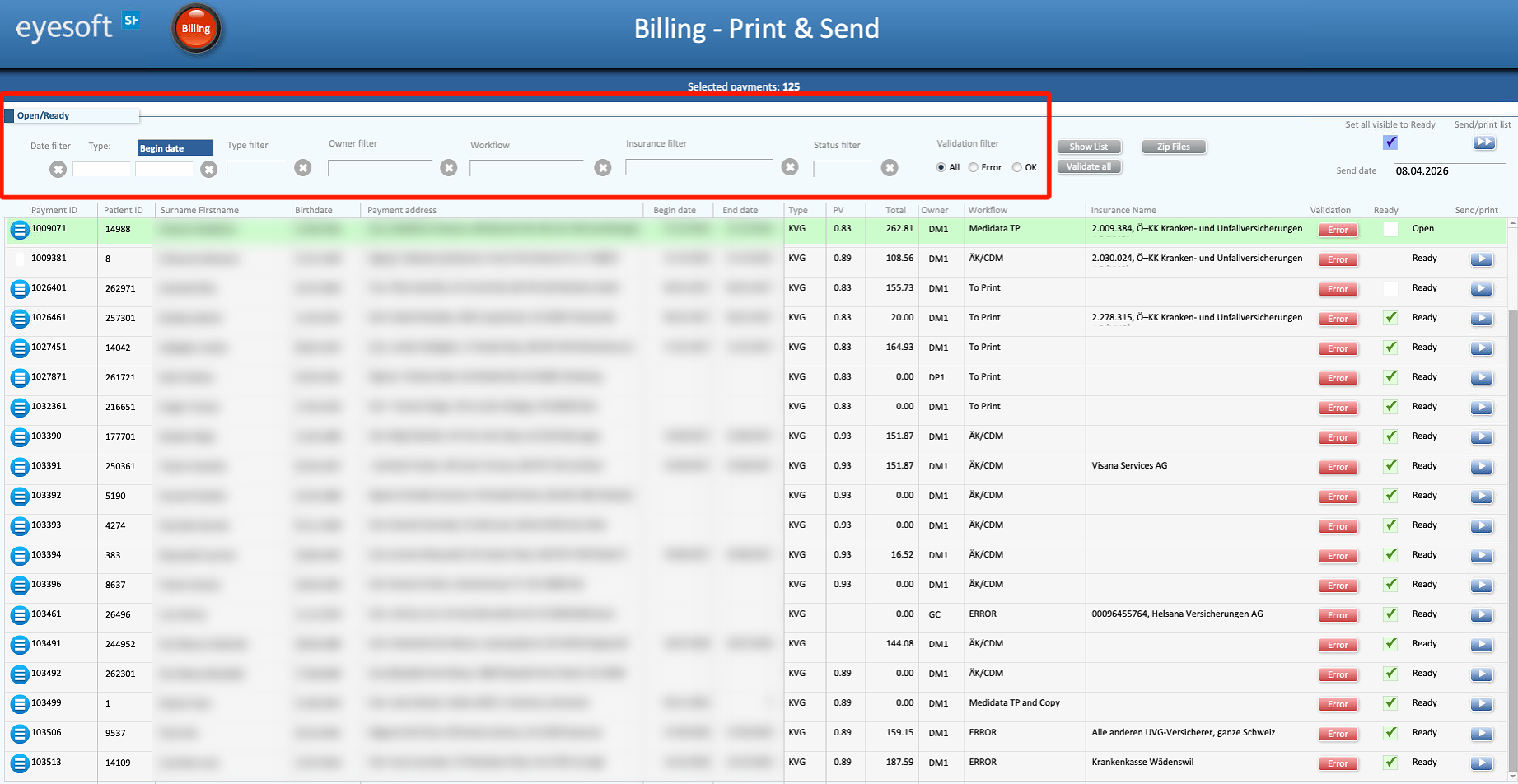Screen dimensions: 1518x784
Task: Open the Begin date type dropdown
Action: 175,148
